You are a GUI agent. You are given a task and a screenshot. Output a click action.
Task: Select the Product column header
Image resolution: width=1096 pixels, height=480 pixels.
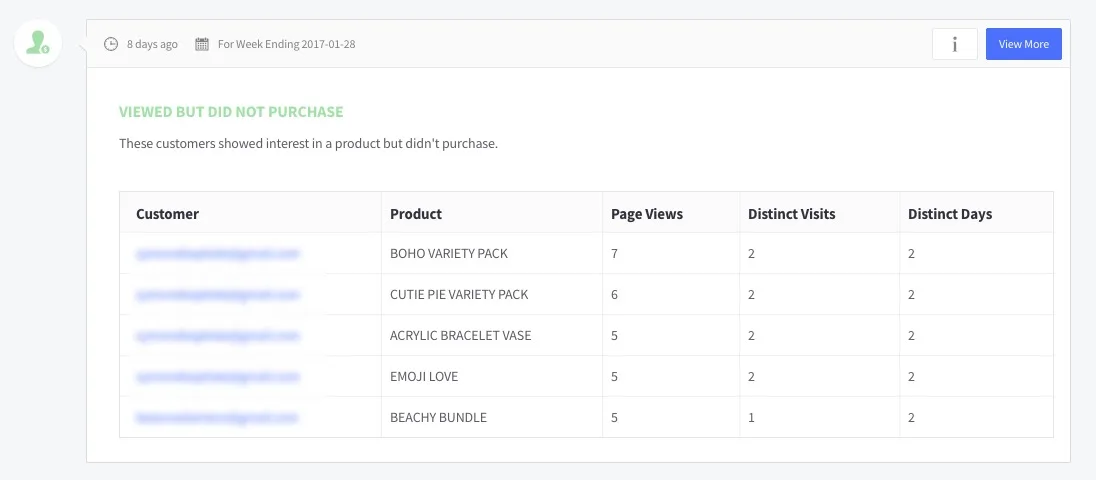416,214
